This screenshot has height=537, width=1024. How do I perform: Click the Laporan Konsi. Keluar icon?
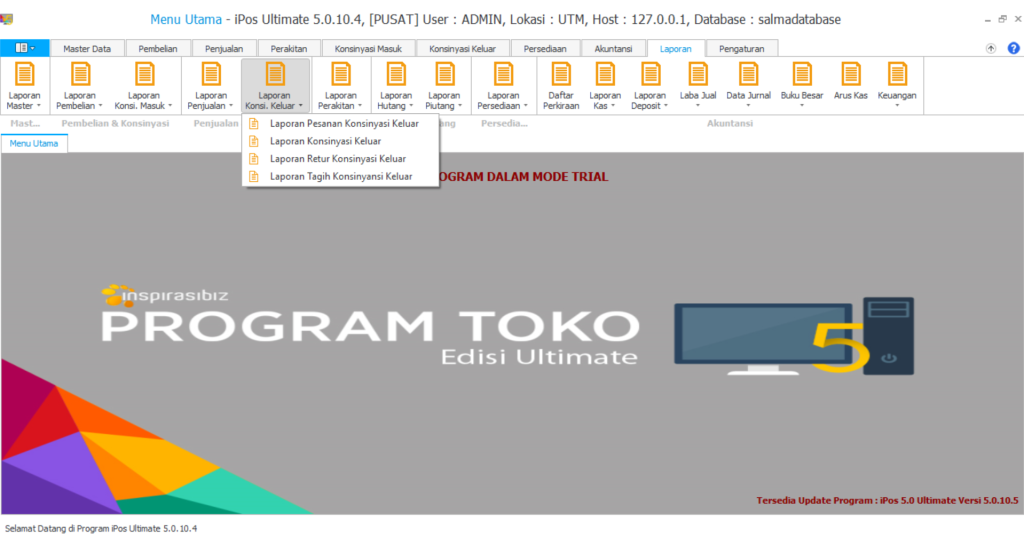(x=275, y=75)
